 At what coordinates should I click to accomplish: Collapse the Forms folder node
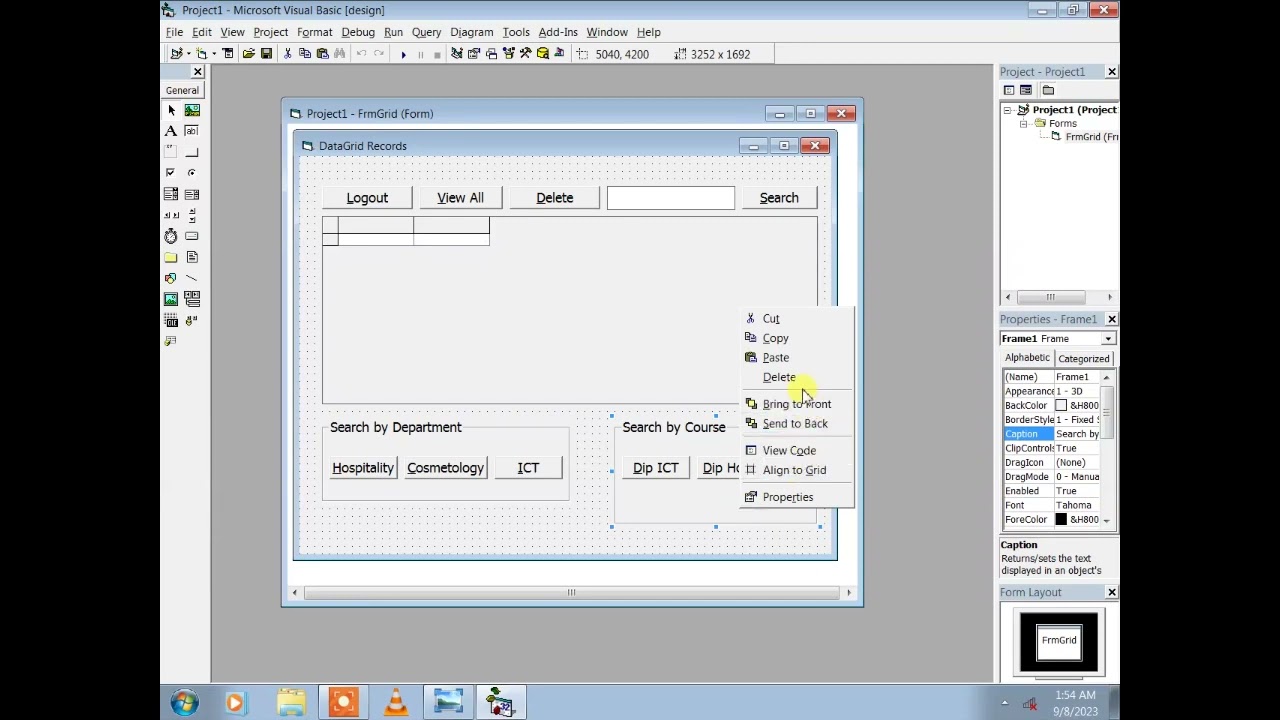(1024, 123)
